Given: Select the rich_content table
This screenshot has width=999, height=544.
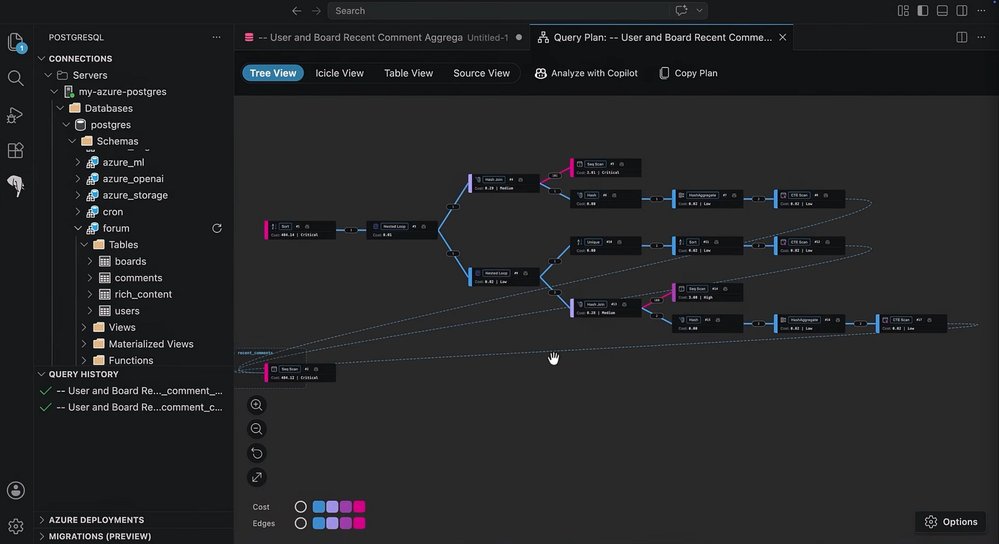Looking at the screenshot, I should click(143, 294).
